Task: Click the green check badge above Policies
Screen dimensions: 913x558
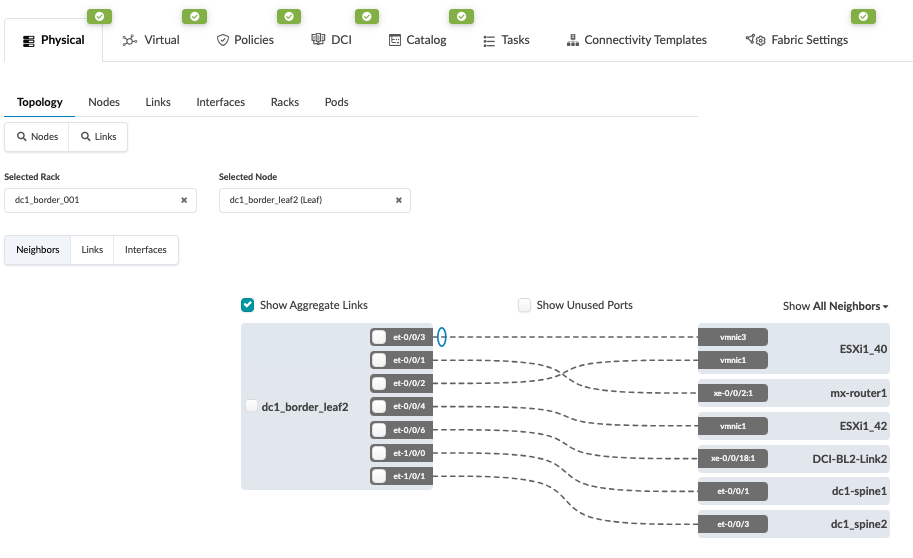Action: point(289,16)
